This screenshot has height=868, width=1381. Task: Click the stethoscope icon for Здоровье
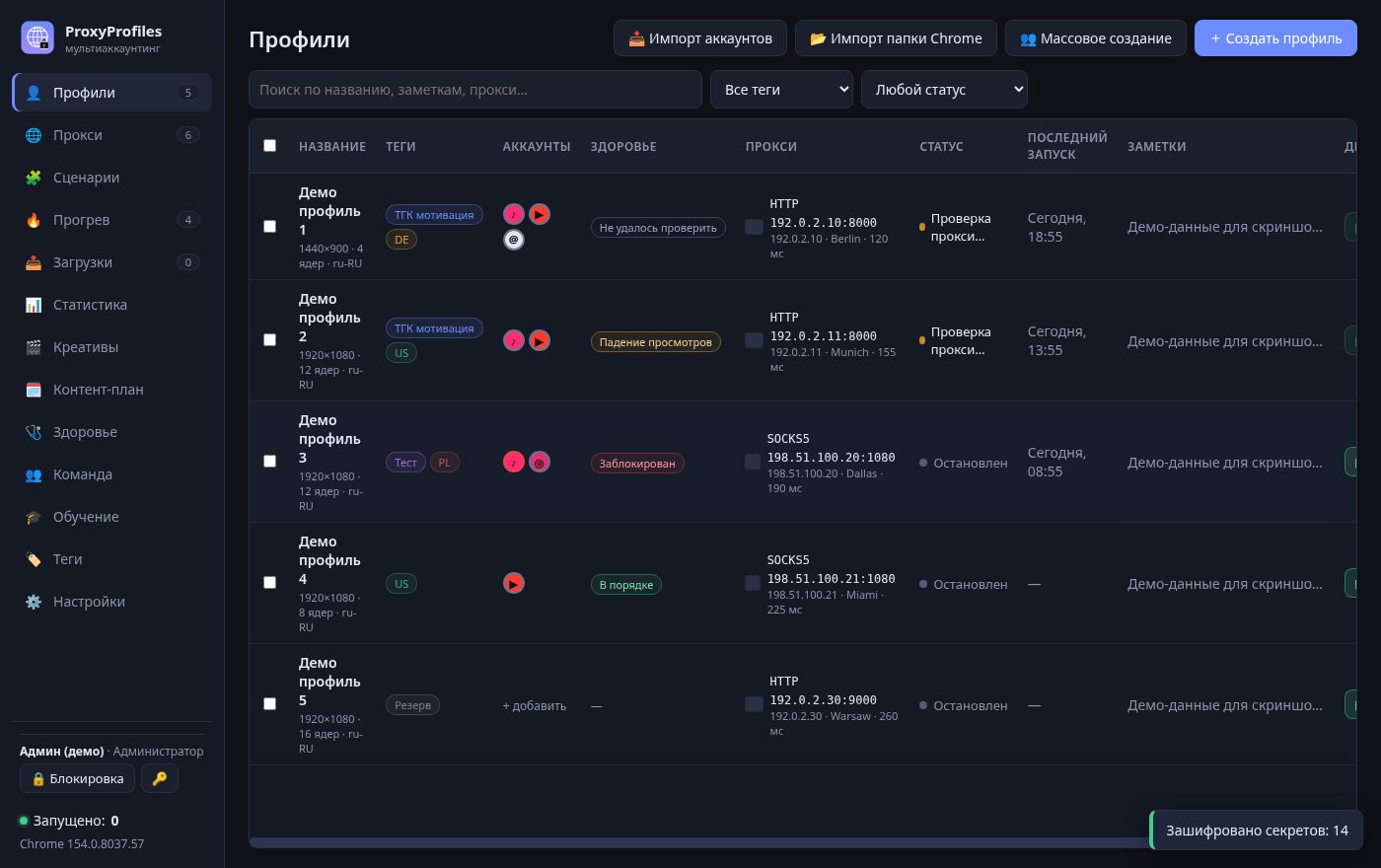pyautogui.click(x=34, y=432)
